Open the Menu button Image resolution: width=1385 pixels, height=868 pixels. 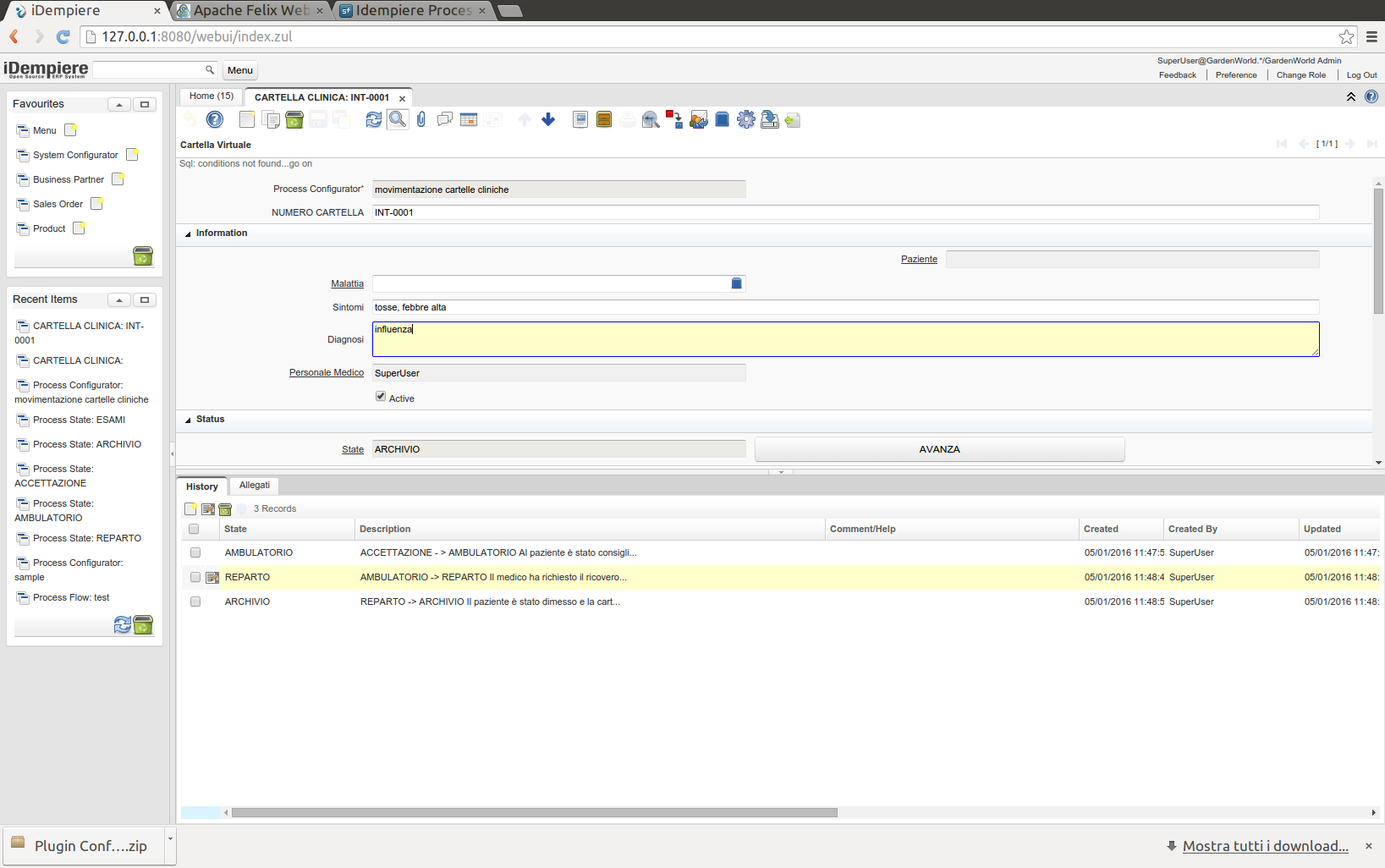coord(240,70)
